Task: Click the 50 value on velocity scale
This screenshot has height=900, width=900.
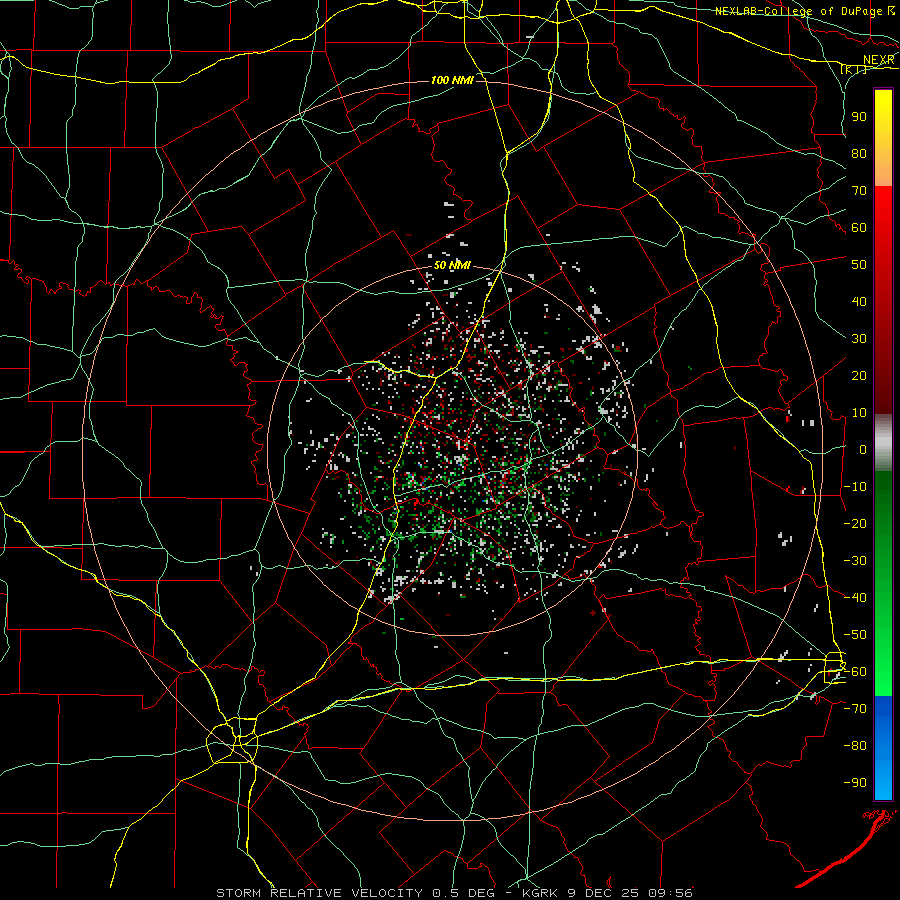Action: [859, 265]
